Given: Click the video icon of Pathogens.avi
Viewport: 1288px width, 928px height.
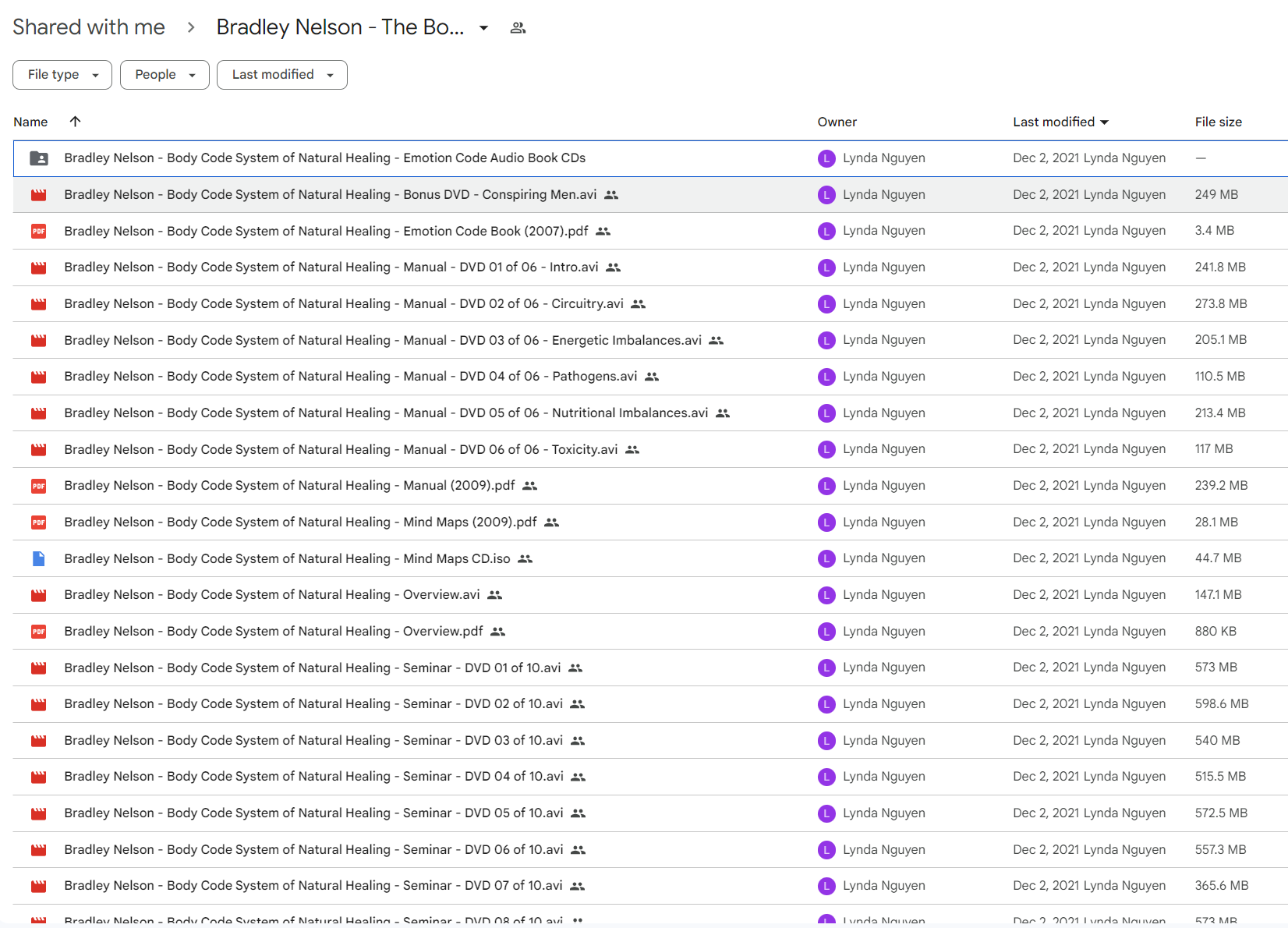Looking at the screenshot, I should (x=38, y=377).
